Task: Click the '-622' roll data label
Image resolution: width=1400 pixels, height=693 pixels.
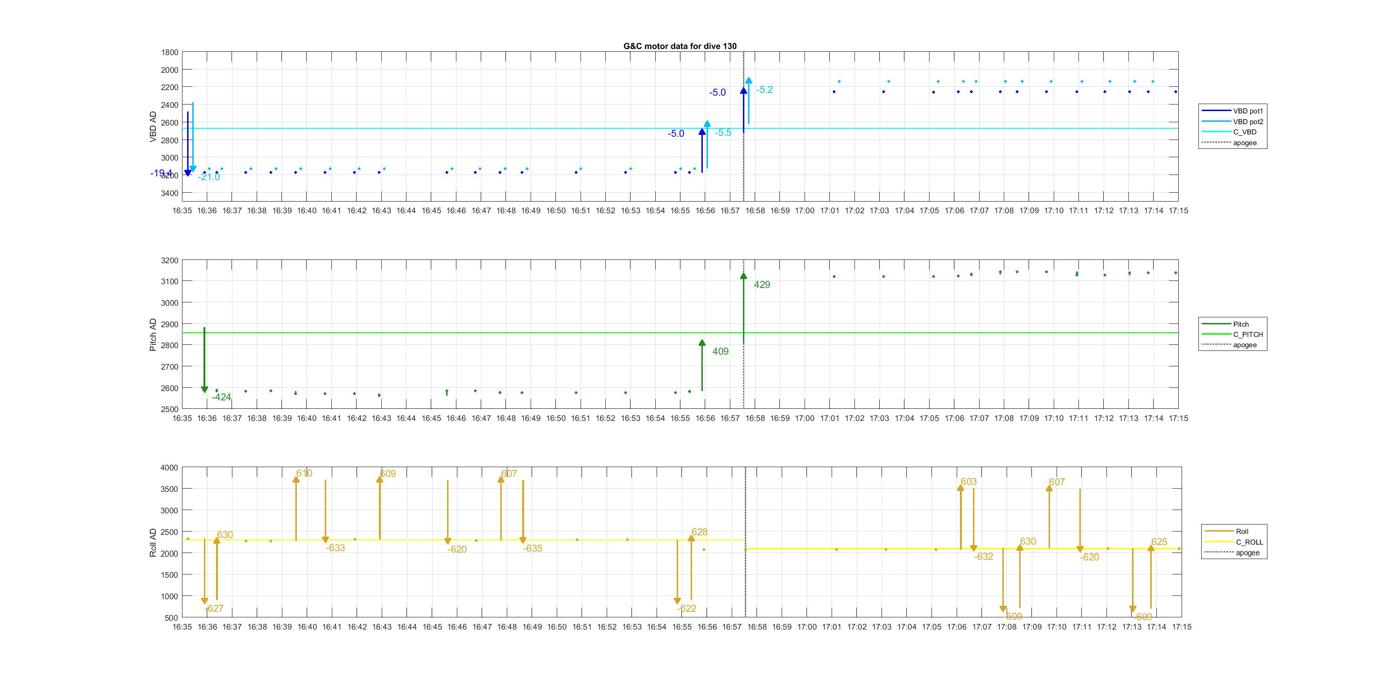Action: (x=687, y=609)
